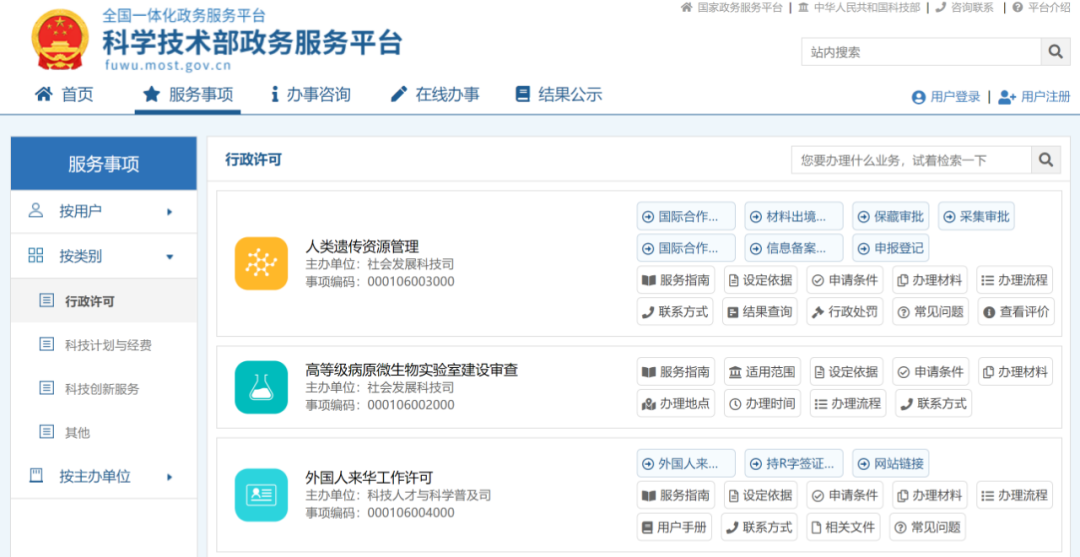Click the orange molecule icon for 人类遗传资源管理
This screenshot has width=1080, height=557.
coord(261,264)
